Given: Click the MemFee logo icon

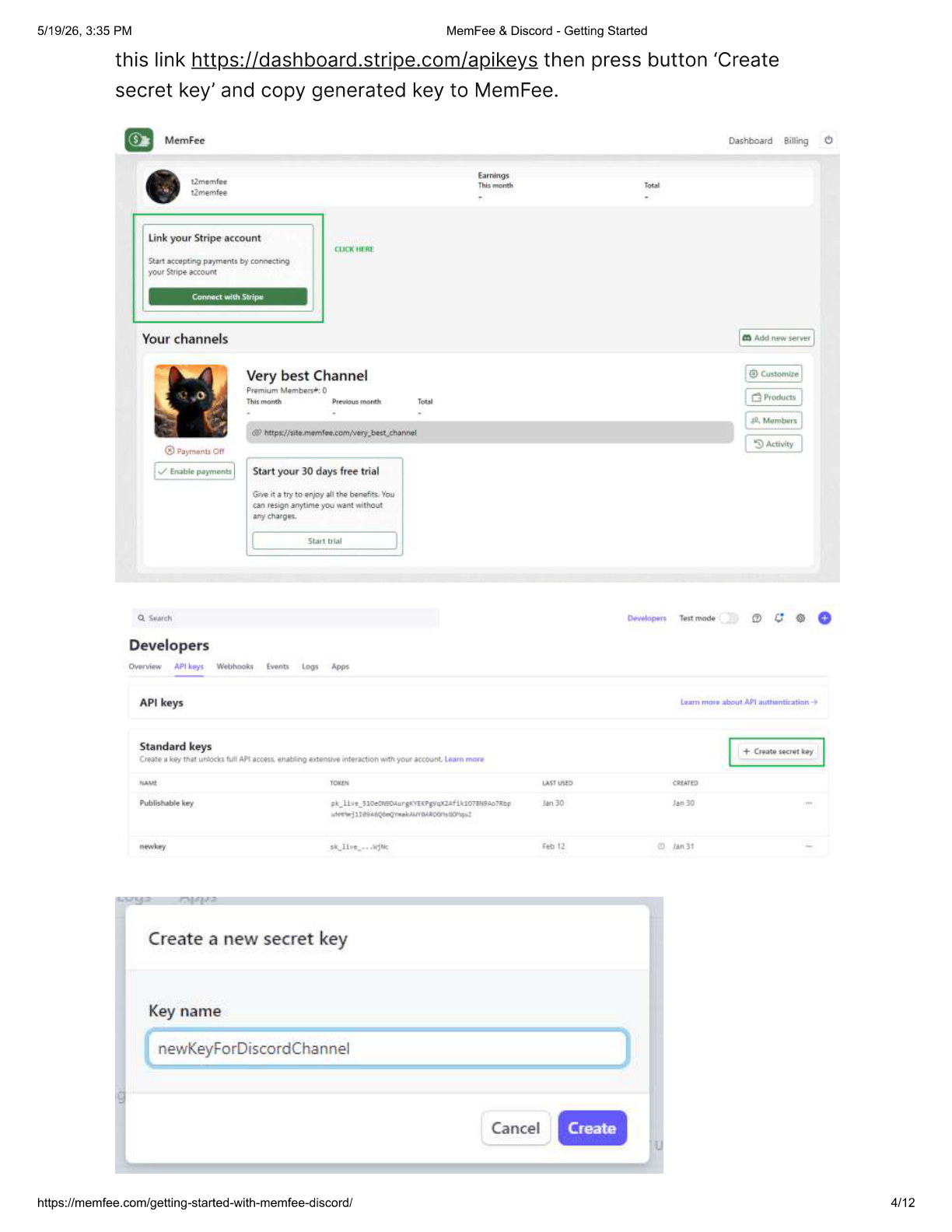Looking at the screenshot, I should tap(139, 140).
